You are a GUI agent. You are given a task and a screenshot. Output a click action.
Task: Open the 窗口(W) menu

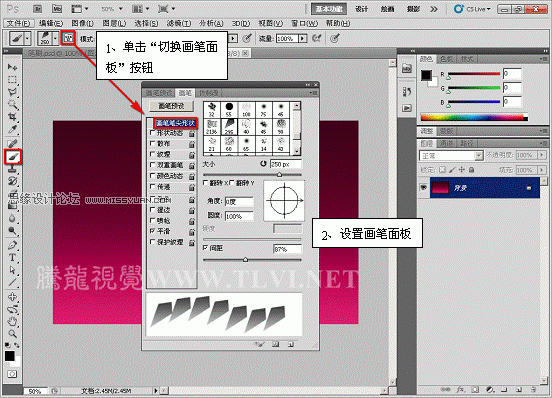point(304,23)
